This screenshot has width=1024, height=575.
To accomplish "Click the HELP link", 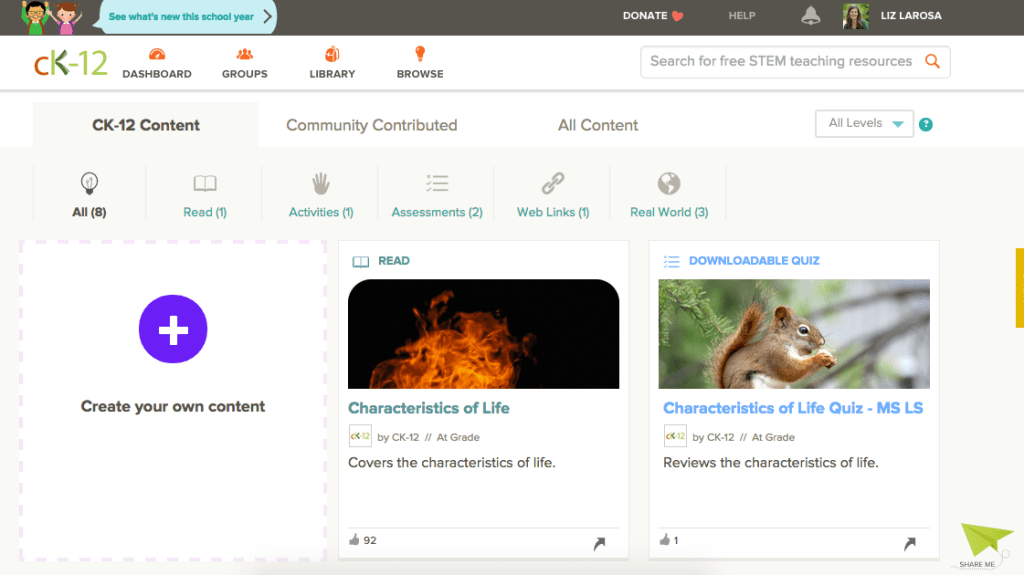I will (742, 16).
